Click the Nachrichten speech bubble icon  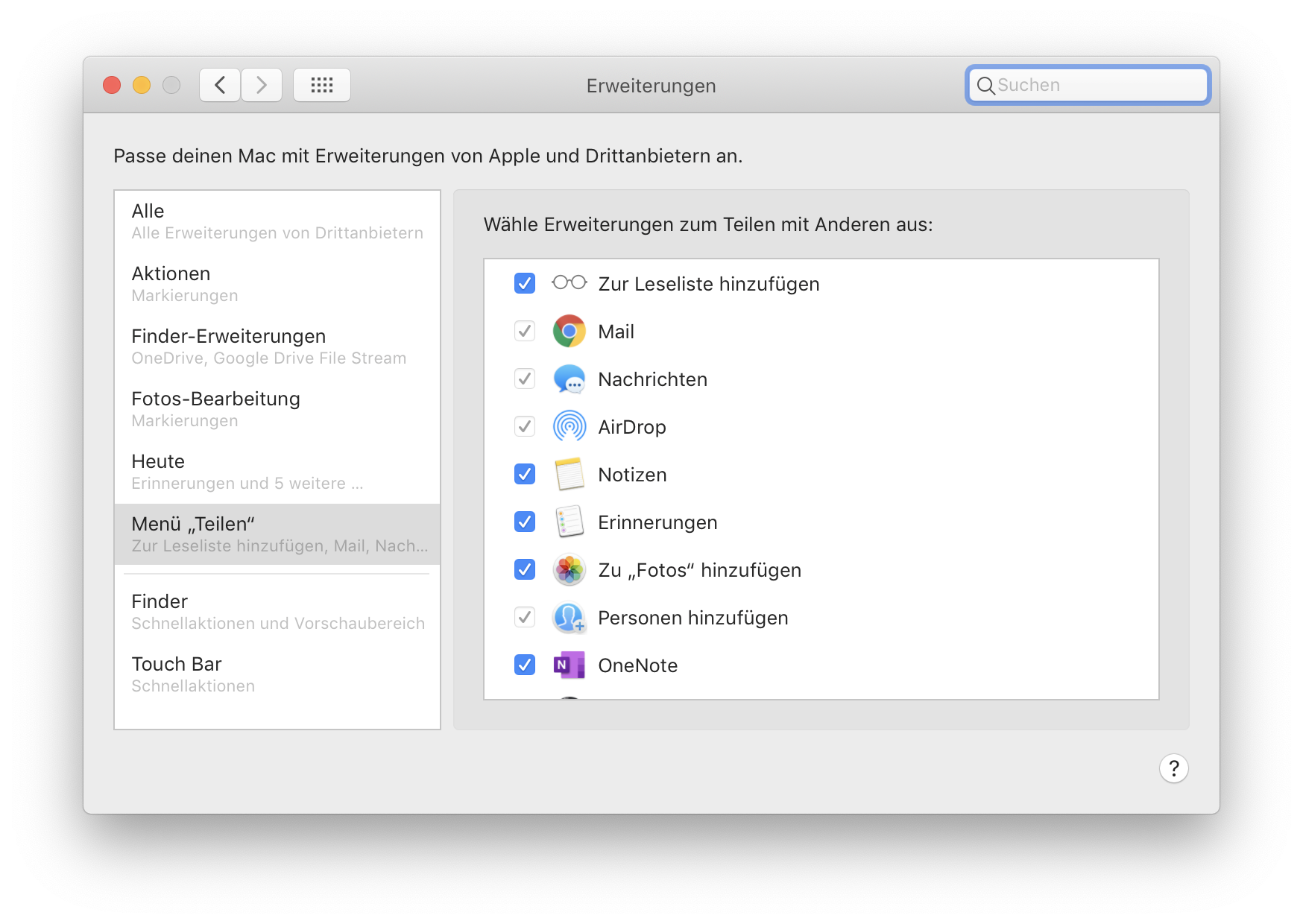tap(569, 379)
